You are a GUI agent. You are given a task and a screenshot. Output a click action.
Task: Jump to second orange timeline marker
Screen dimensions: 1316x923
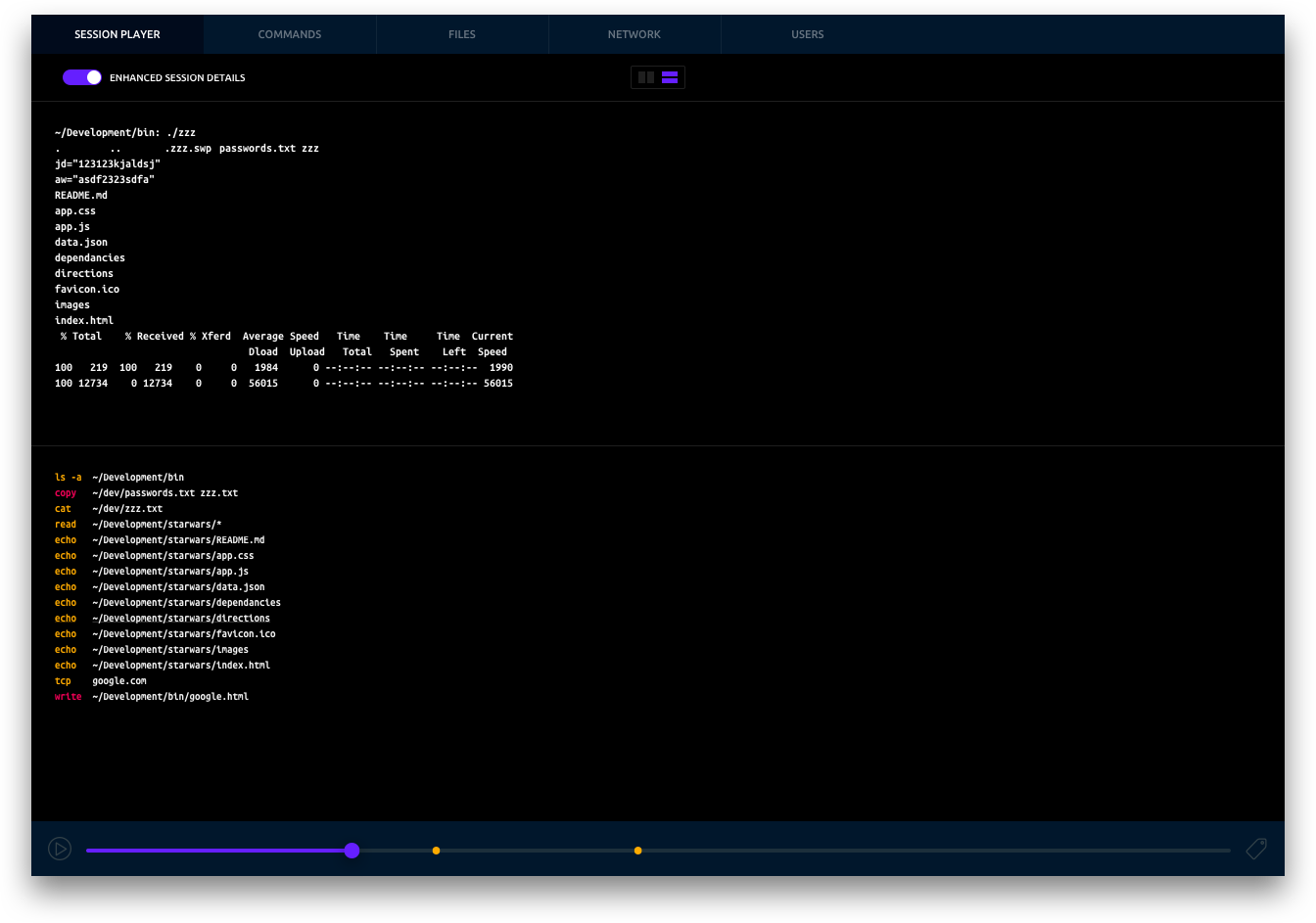coord(637,851)
